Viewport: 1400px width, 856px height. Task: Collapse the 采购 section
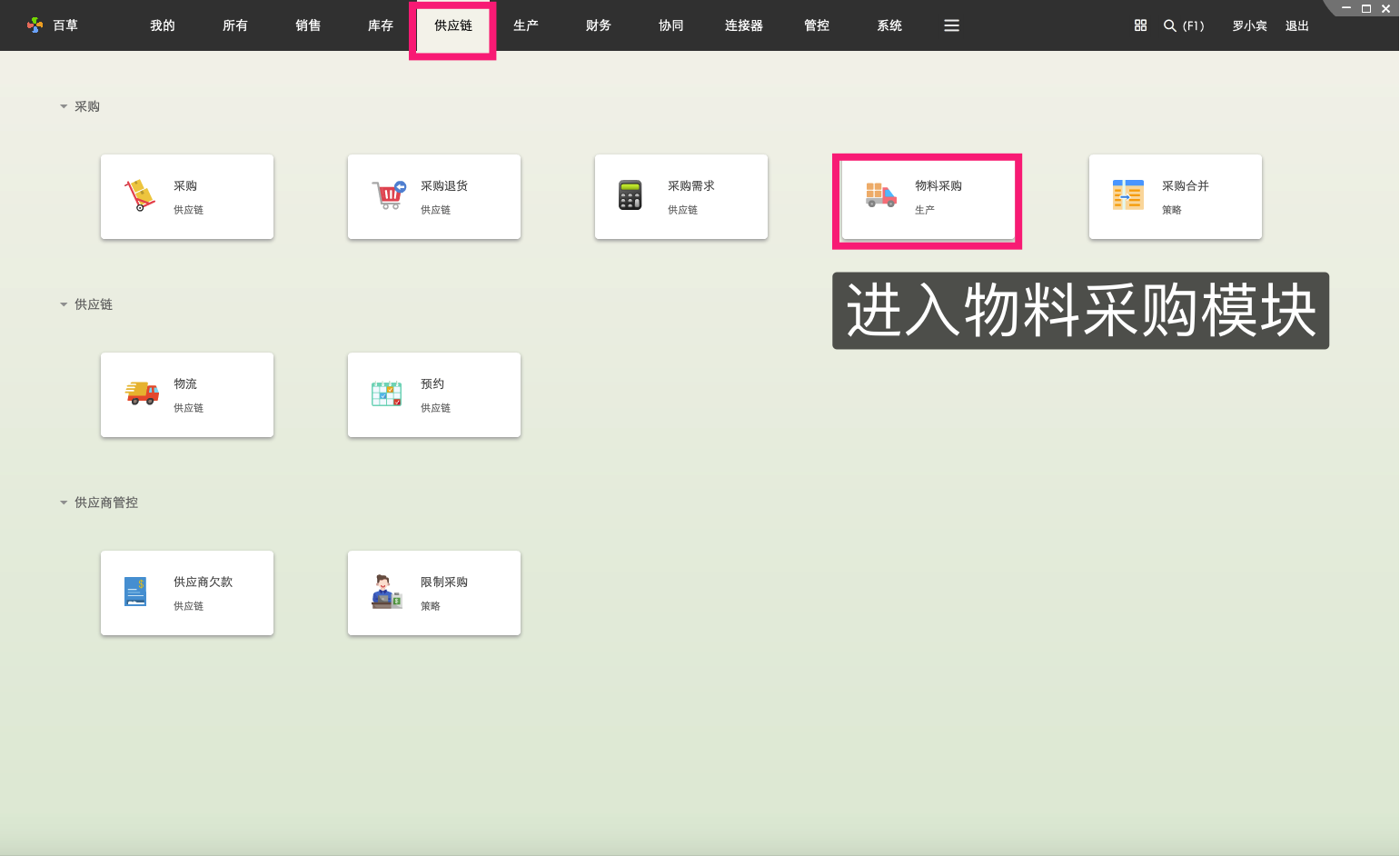click(63, 106)
